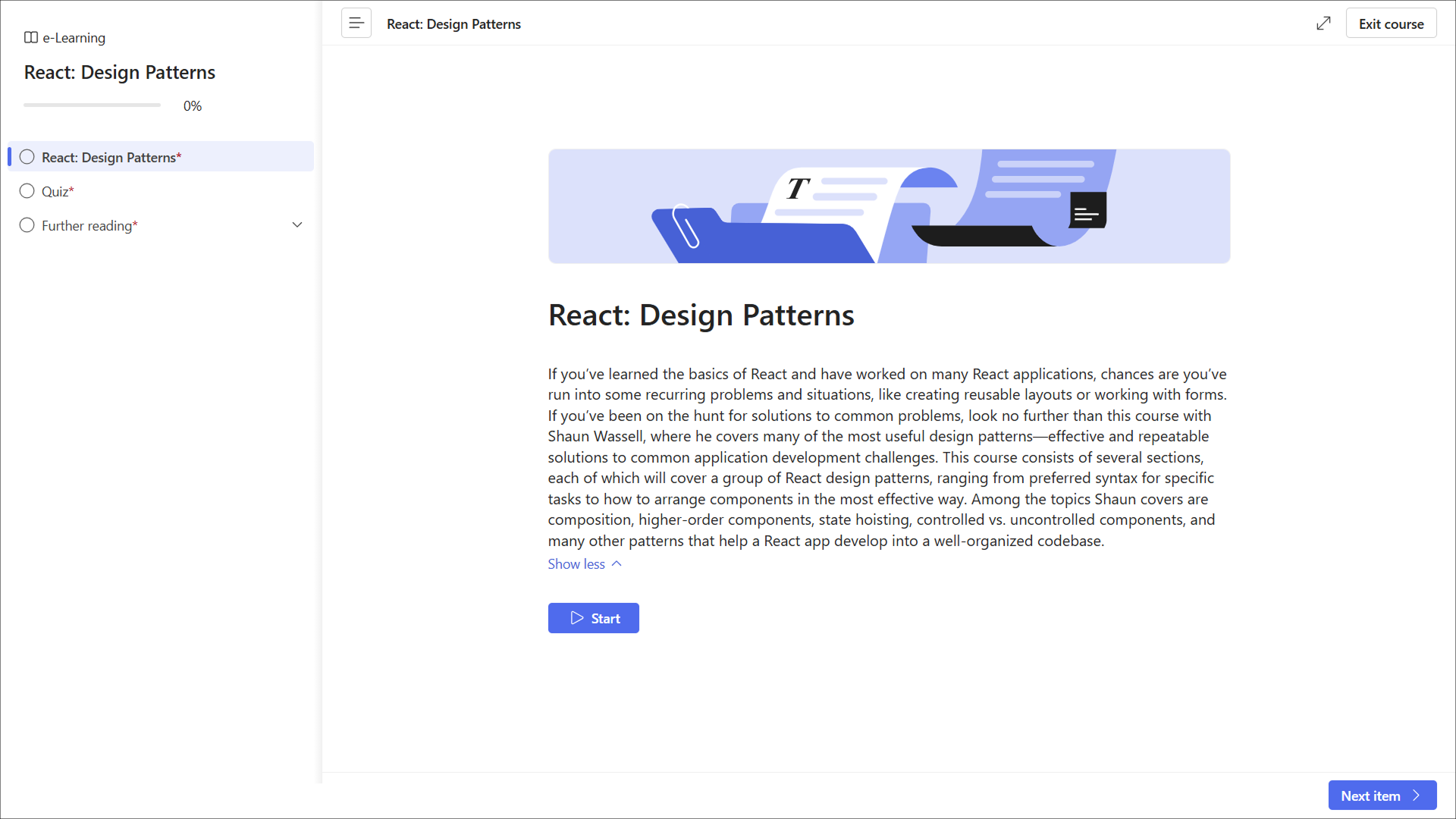The image size is (1456, 819).
Task: Open the e-Learning breadcrumb link
Action: pos(74,37)
